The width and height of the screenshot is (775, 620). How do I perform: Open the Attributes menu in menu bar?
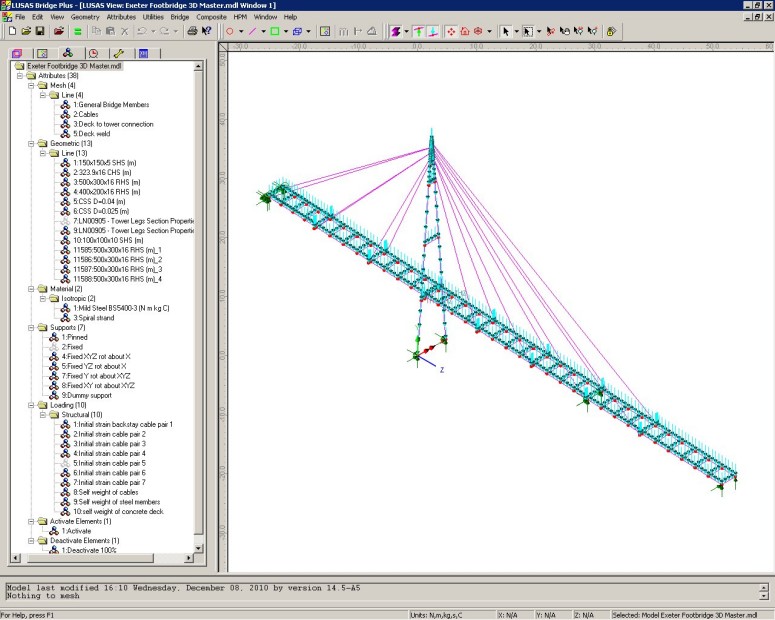(121, 17)
